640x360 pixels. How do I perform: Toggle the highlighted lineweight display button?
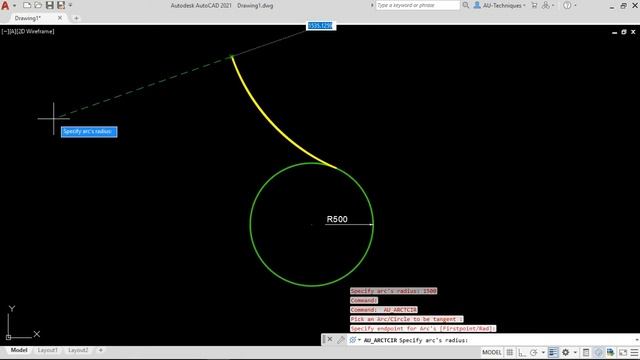tap(553, 352)
